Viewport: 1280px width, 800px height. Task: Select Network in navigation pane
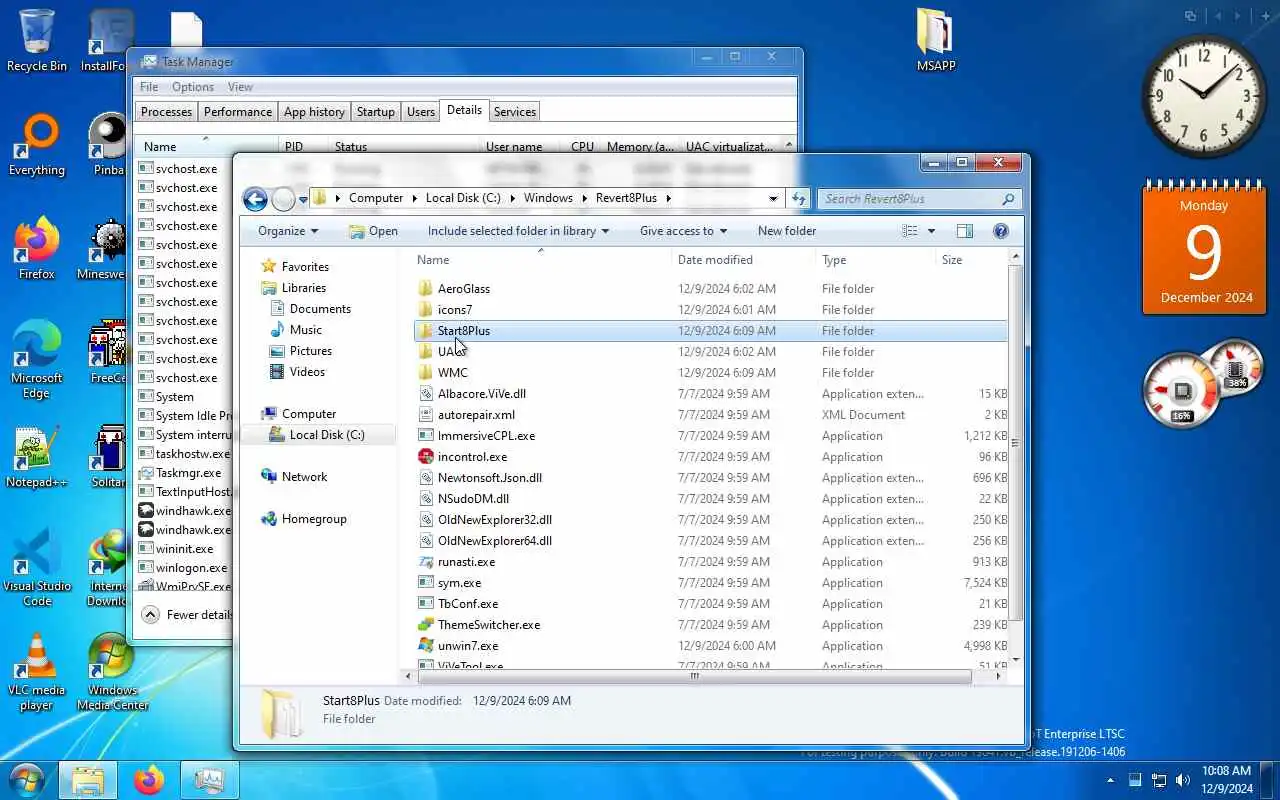(304, 477)
